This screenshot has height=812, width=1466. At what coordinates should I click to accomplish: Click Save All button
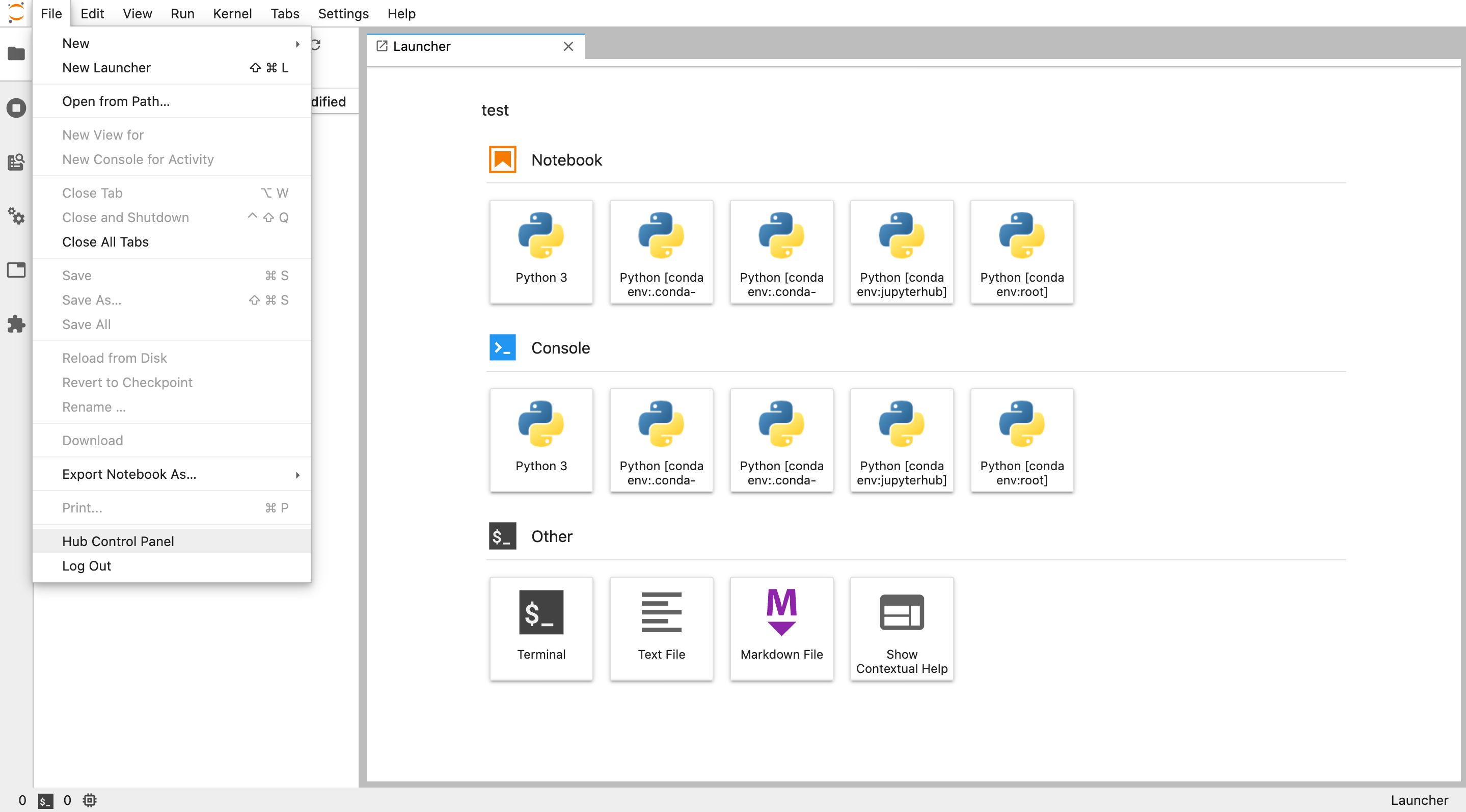coord(87,324)
